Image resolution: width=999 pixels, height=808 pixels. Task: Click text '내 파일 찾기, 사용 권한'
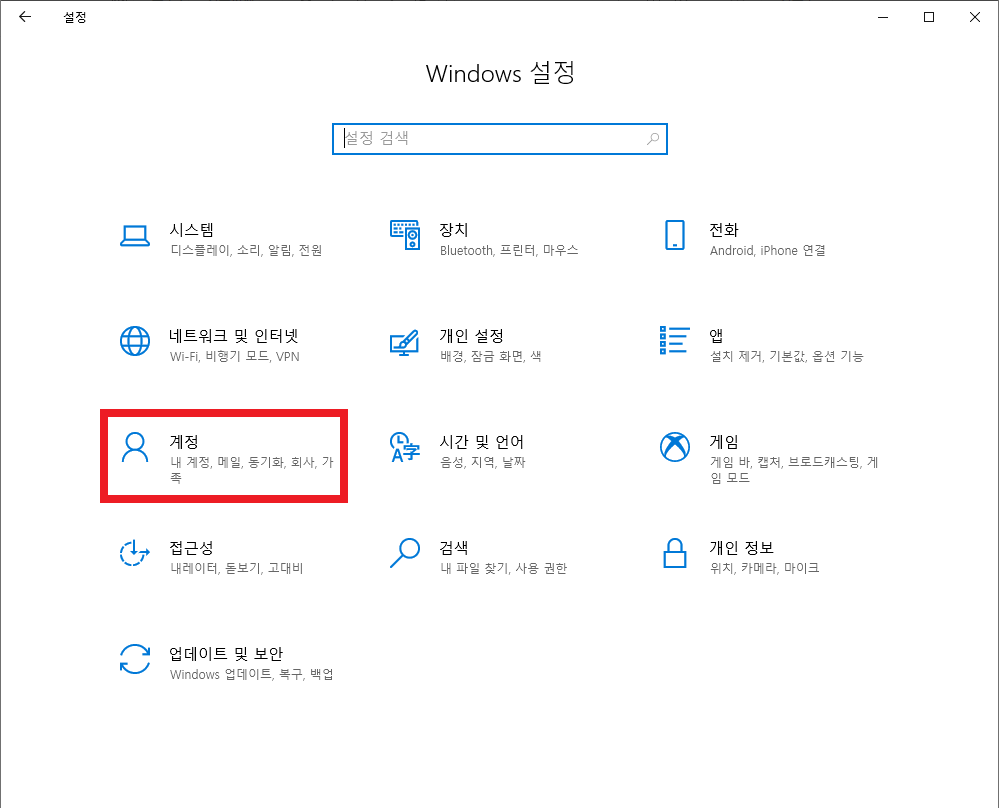[503, 567]
